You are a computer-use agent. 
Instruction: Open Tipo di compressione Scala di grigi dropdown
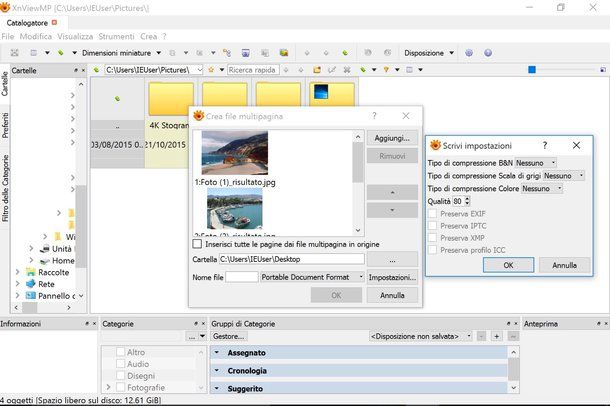click(x=564, y=175)
